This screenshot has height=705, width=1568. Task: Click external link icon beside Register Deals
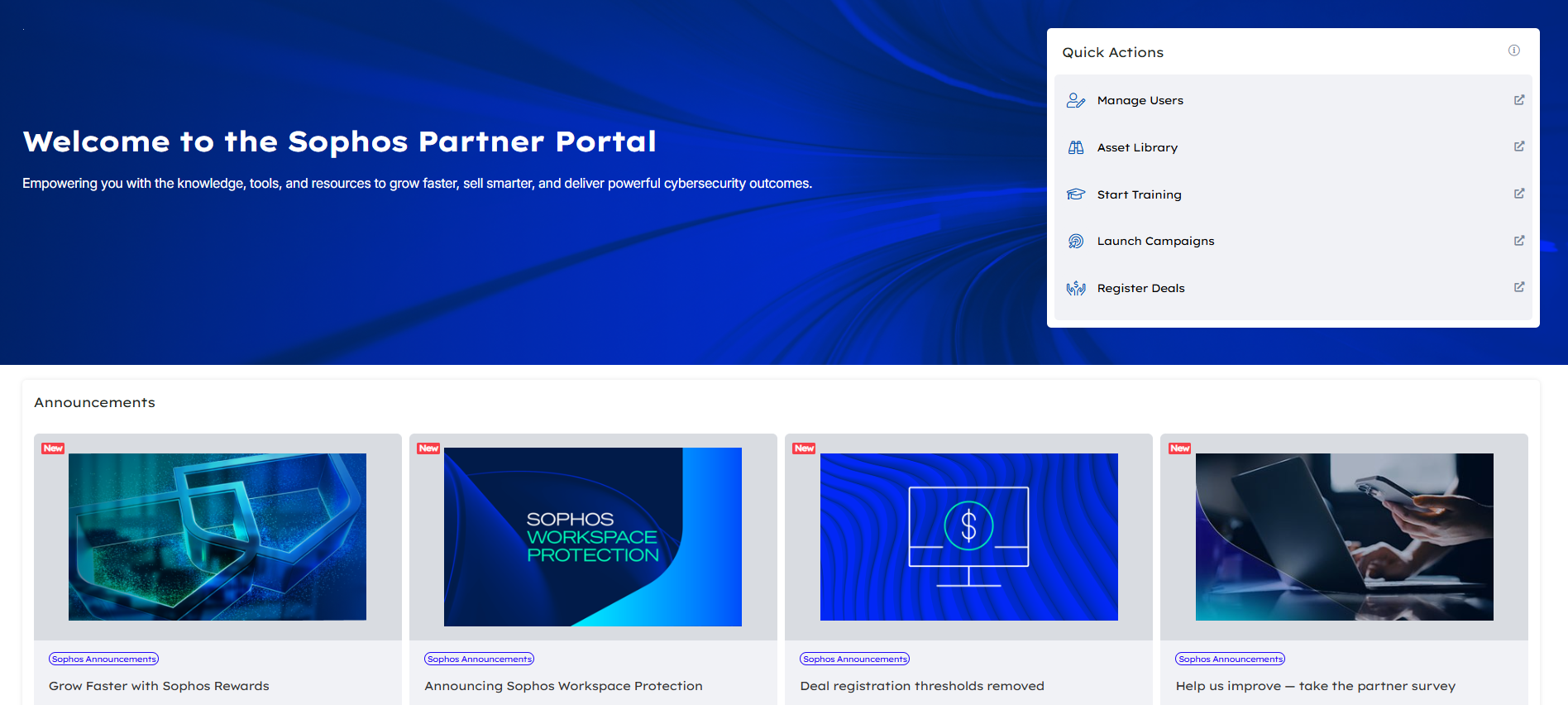click(1518, 287)
